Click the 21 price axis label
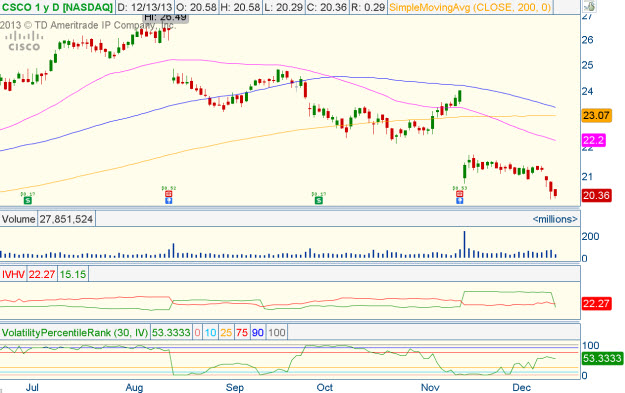The width and height of the screenshot is (625, 393). click(x=588, y=177)
